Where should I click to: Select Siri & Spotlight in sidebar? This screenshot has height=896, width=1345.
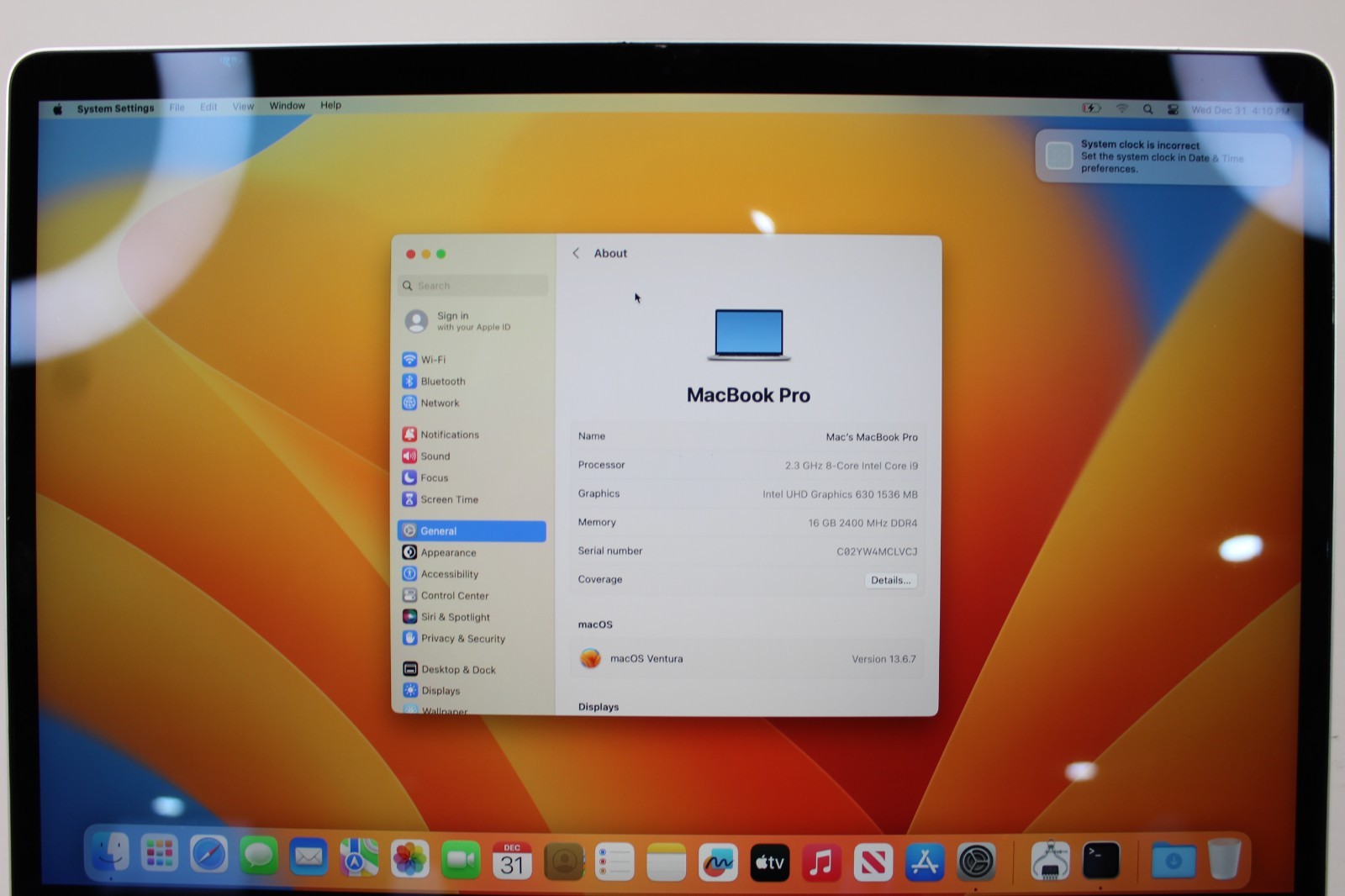point(472,617)
